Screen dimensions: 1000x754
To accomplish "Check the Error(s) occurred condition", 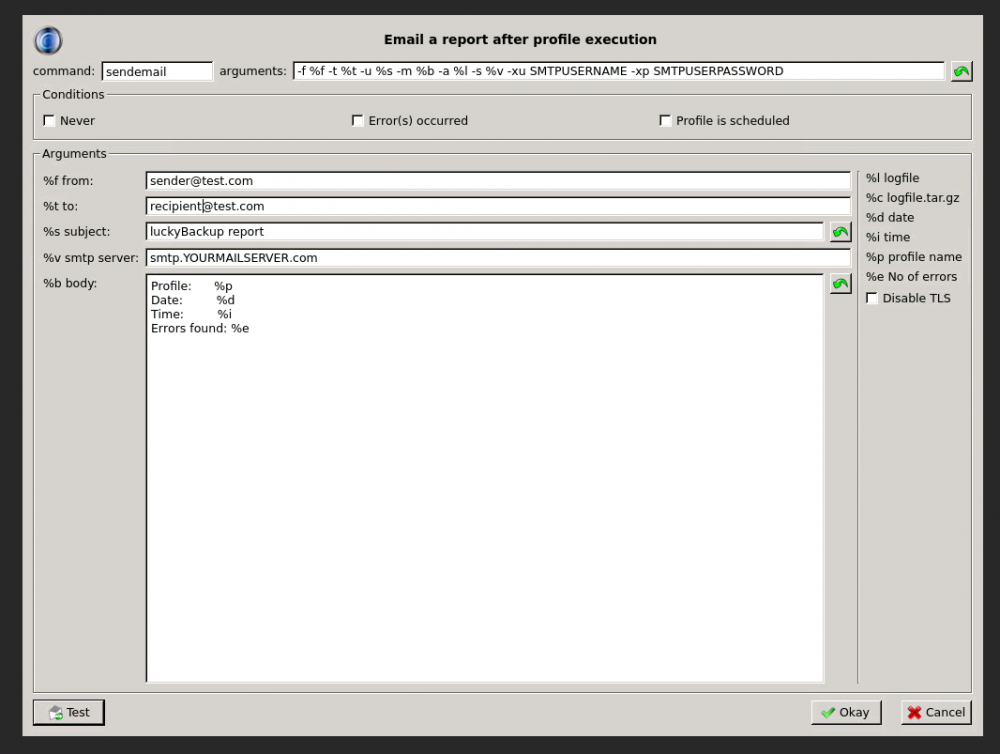I will tap(358, 121).
